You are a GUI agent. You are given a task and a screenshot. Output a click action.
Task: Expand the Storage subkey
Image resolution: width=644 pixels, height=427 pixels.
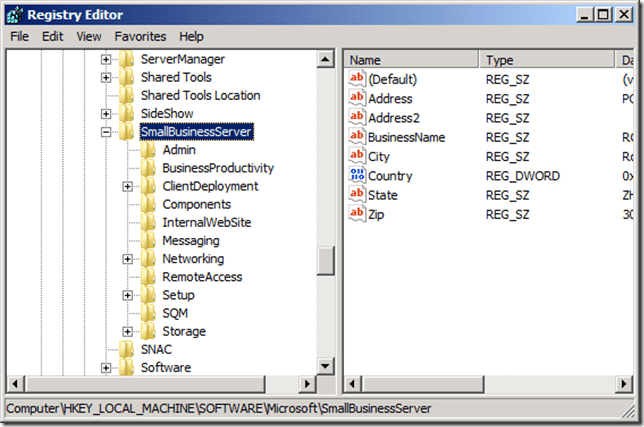[128, 331]
